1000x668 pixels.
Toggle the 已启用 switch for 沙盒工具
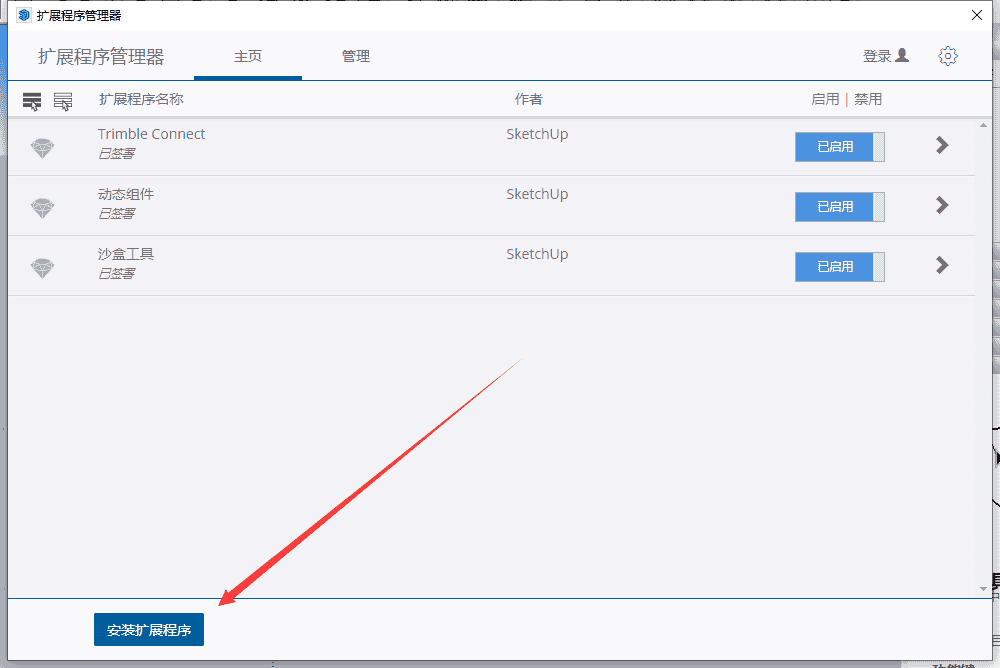[x=839, y=267]
